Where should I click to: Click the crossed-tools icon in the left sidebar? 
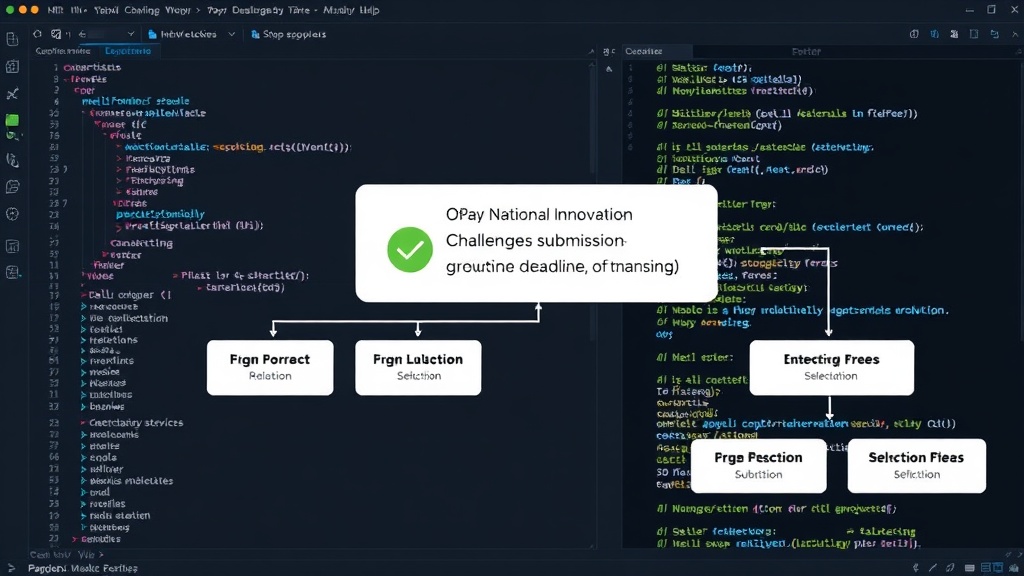coord(12,94)
